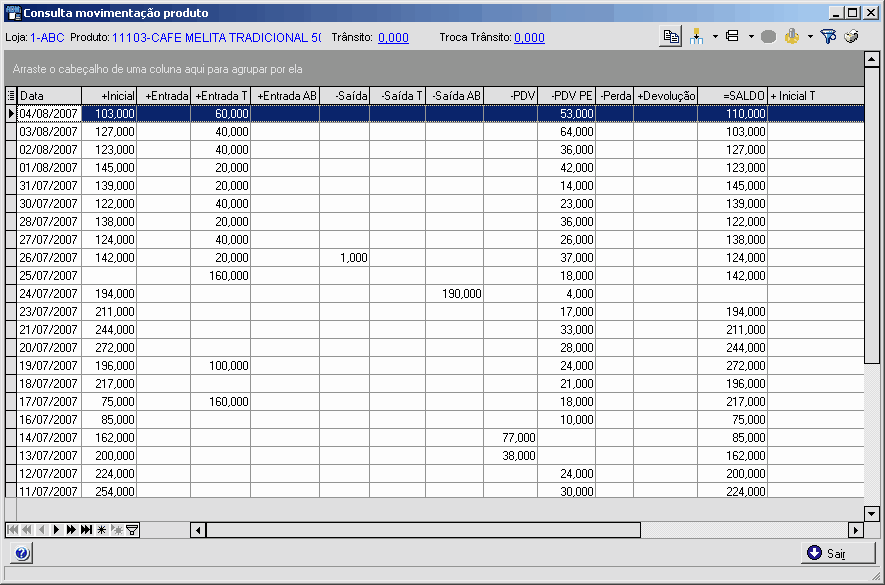Click the previous record navigator arrow

click(x=41, y=530)
